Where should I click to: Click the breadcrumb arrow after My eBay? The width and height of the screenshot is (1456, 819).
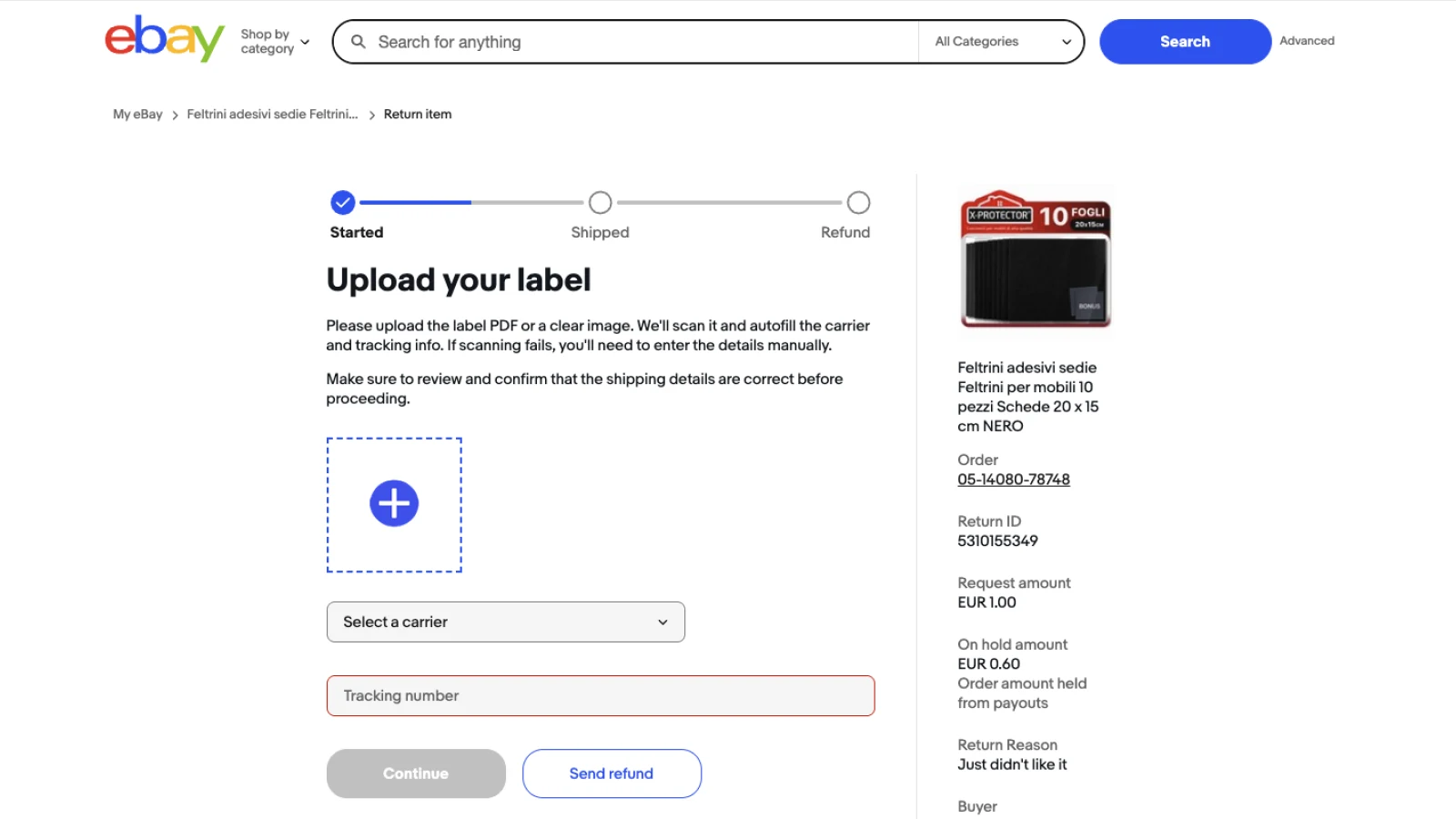tap(175, 116)
